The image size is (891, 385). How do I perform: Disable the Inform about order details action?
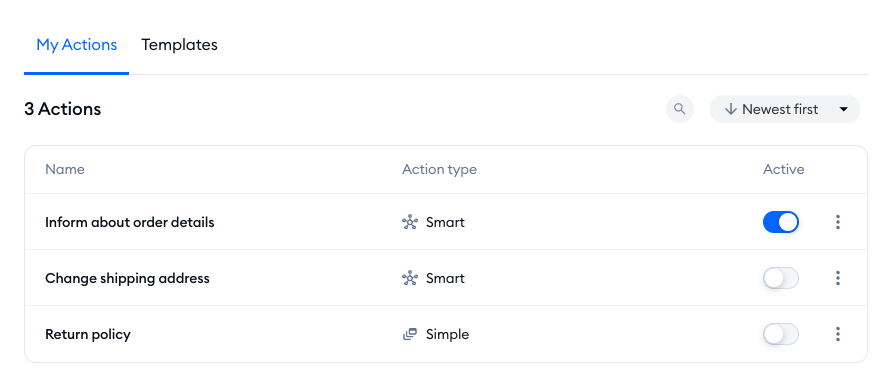point(781,222)
